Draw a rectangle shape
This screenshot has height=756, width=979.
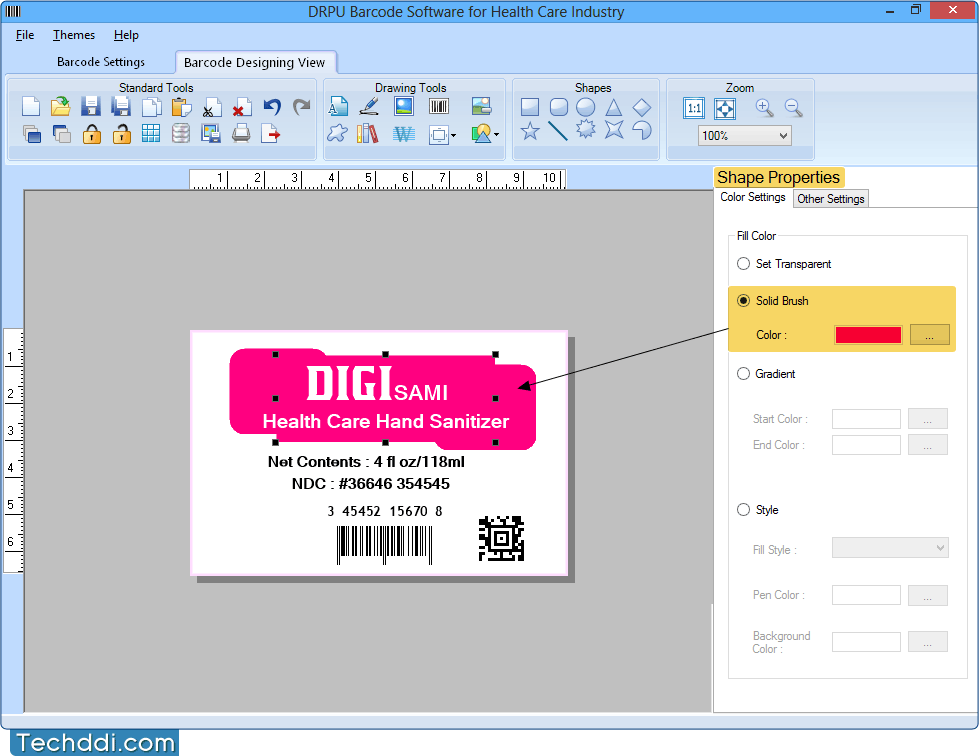point(529,107)
